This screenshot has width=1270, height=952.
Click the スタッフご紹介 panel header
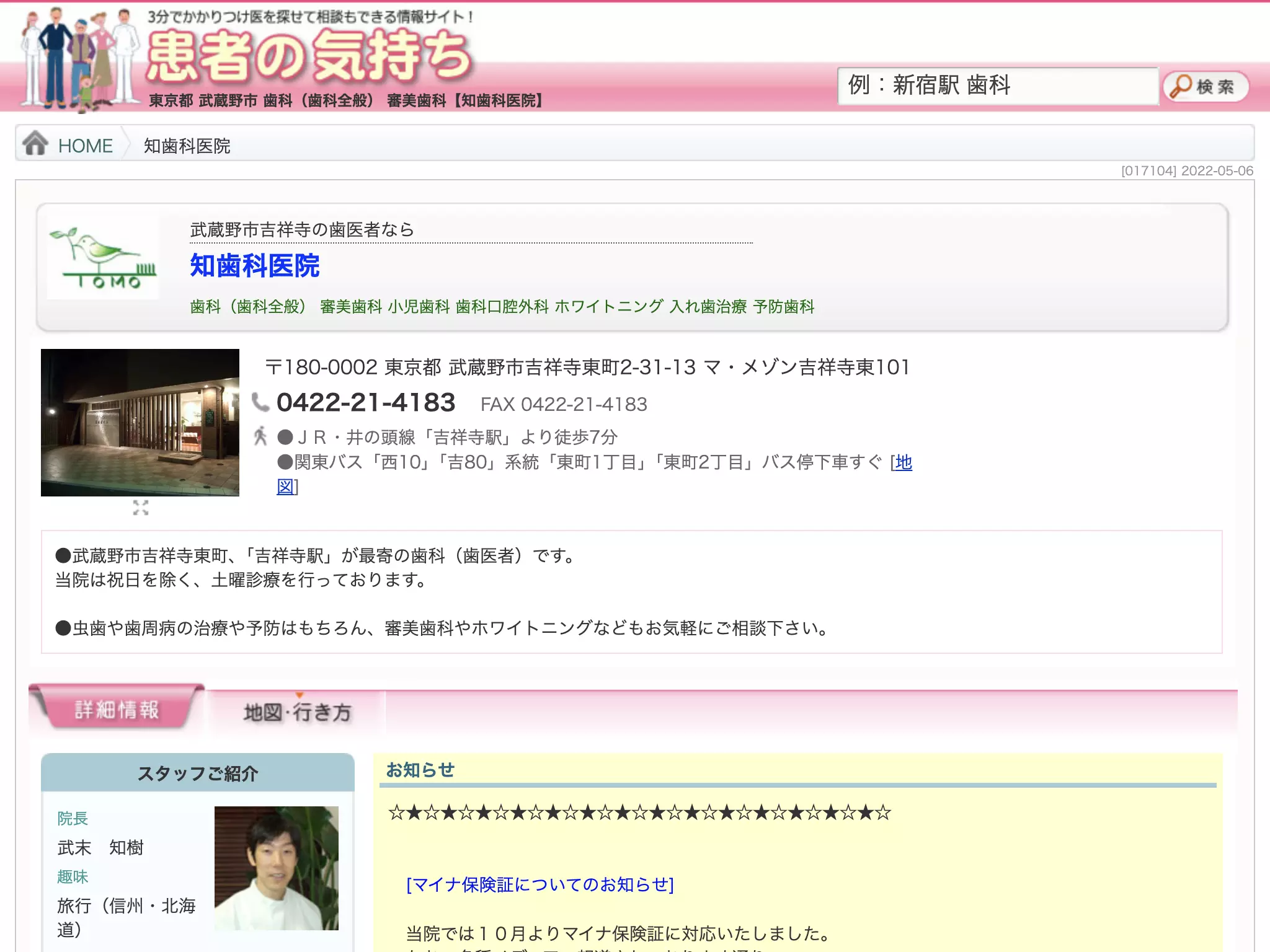(198, 773)
